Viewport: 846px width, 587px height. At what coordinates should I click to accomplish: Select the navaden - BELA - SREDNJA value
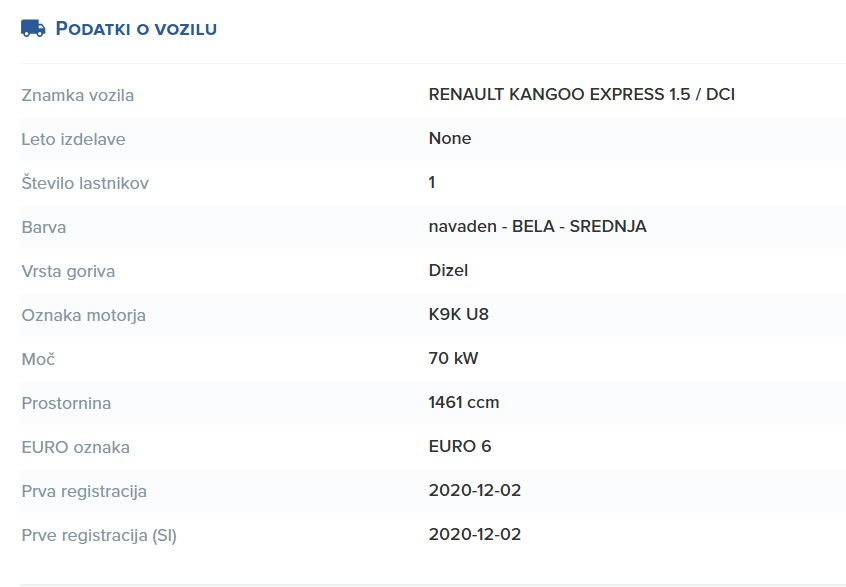(537, 227)
